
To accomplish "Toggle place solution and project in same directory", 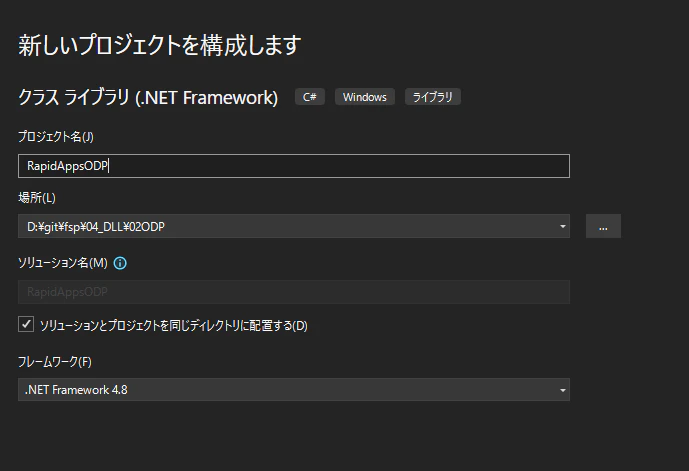I will coord(26,324).
